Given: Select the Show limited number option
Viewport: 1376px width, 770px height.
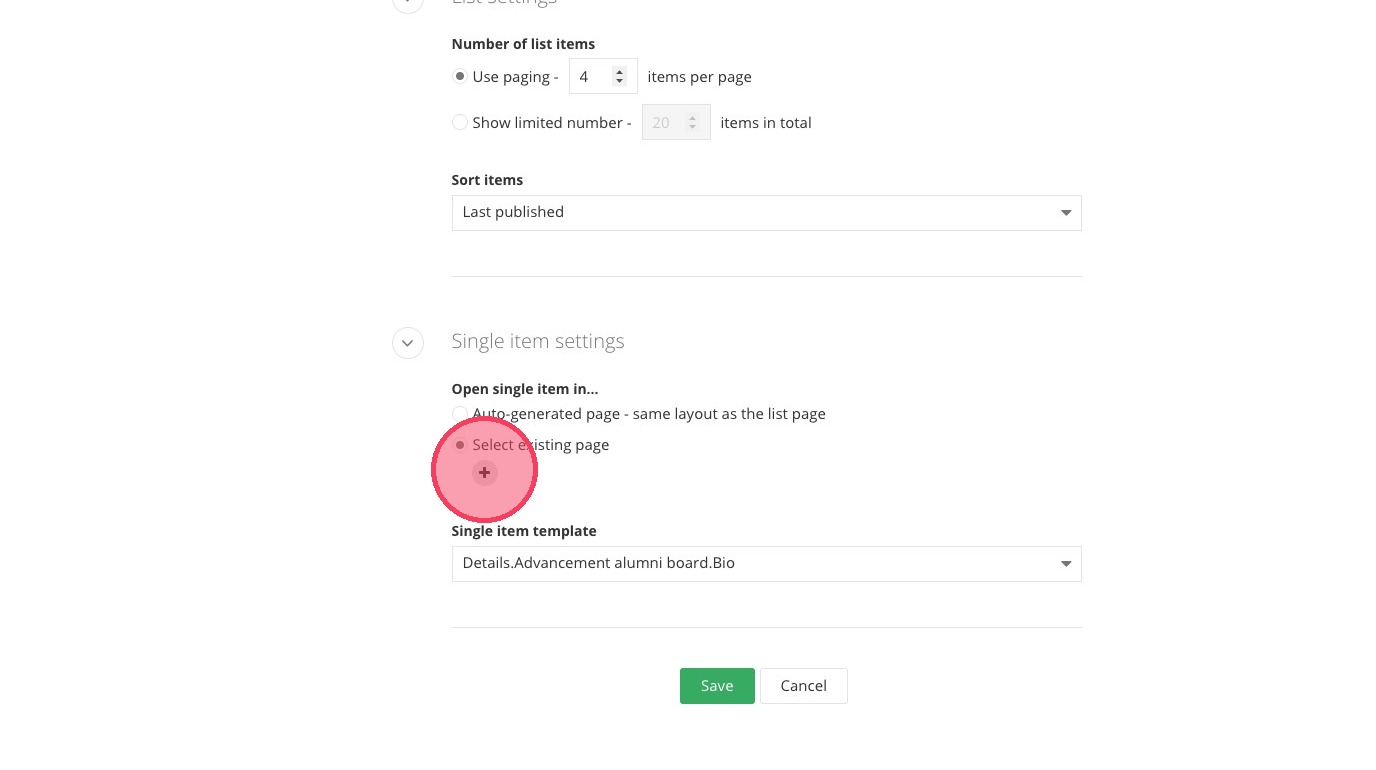Looking at the screenshot, I should click(460, 123).
